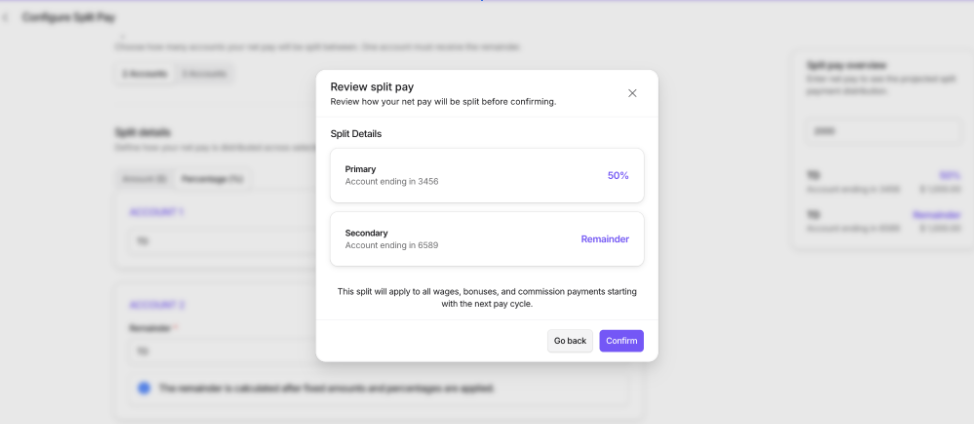Close the Review split pay dialog
This screenshot has height=424, width=974.
(632, 93)
